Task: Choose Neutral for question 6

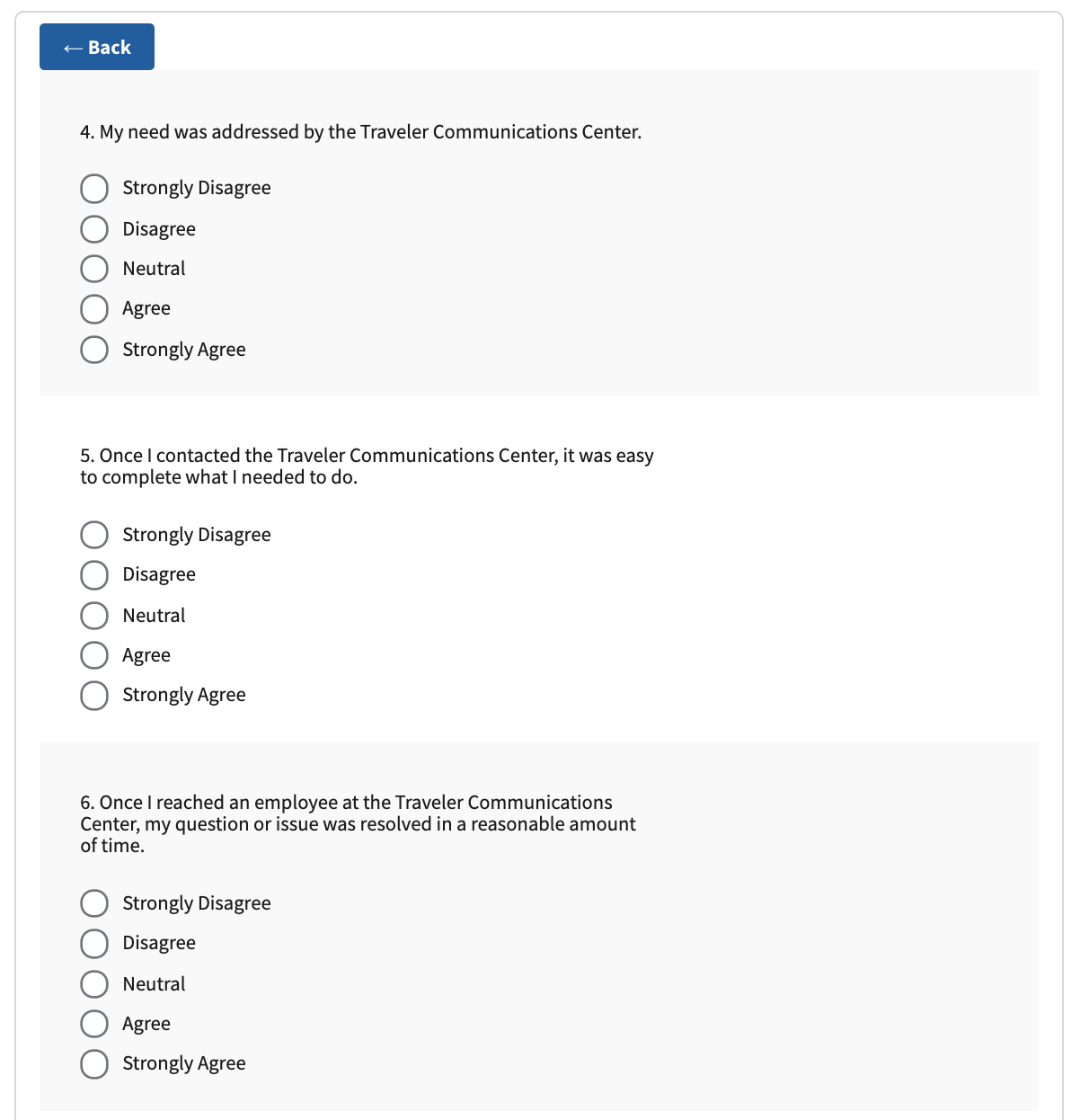Action: pos(94,984)
